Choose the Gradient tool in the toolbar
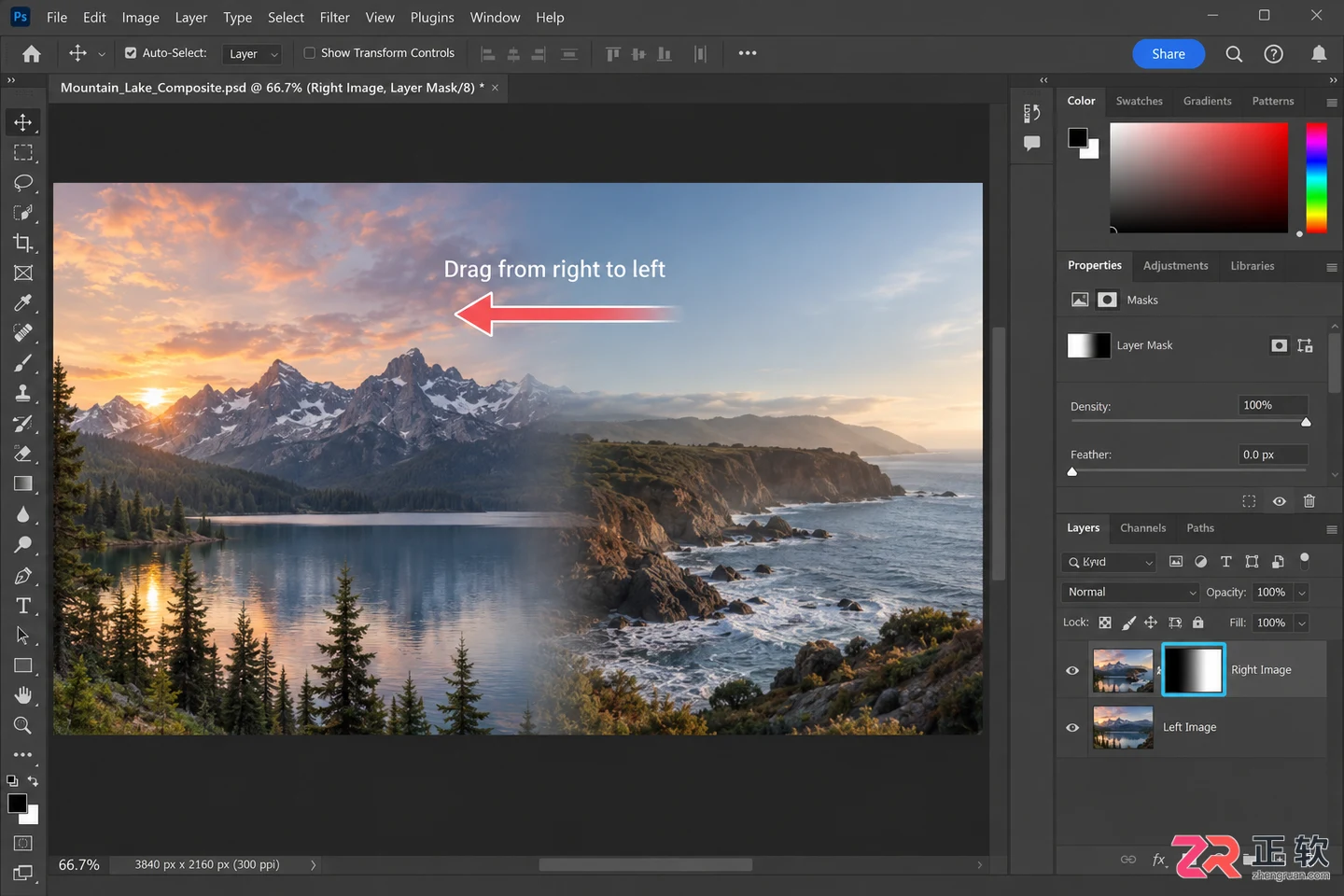 pyautogui.click(x=23, y=483)
